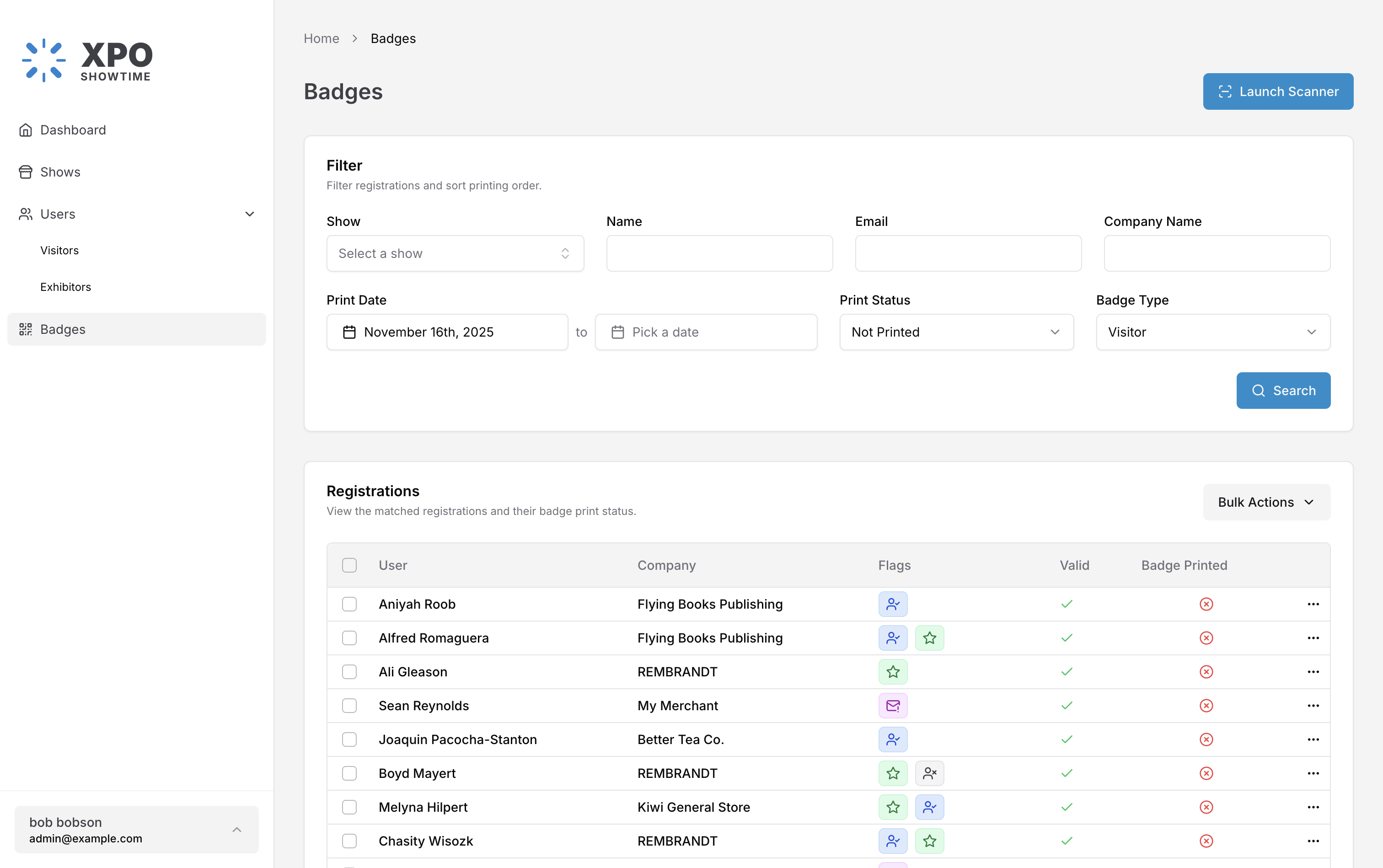Click calendar icon in Print Date start field
Image resolution: width=1383 pixels, height=868 pixels.
(x=349, y=332)
